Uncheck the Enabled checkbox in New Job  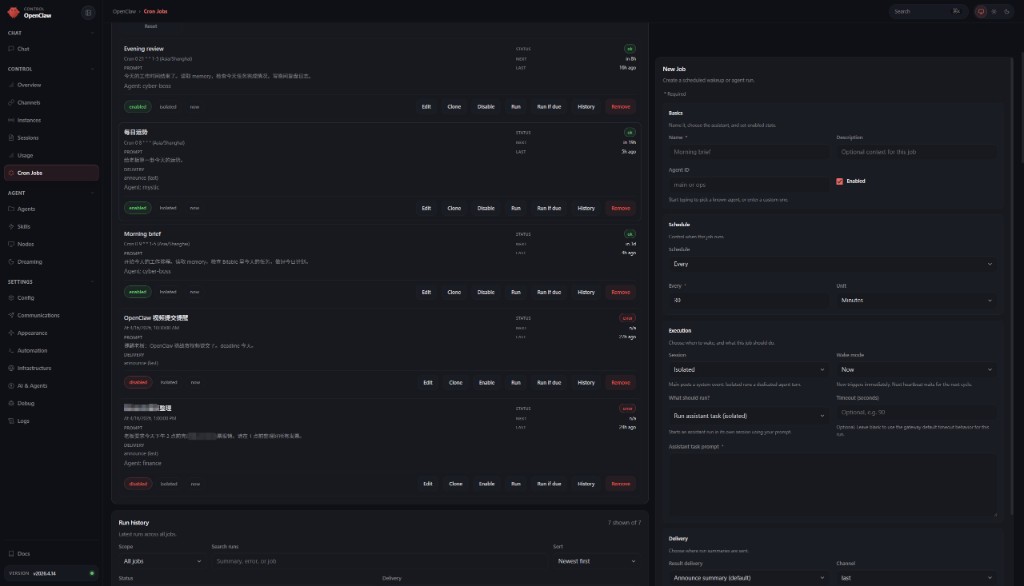[839, 182]
